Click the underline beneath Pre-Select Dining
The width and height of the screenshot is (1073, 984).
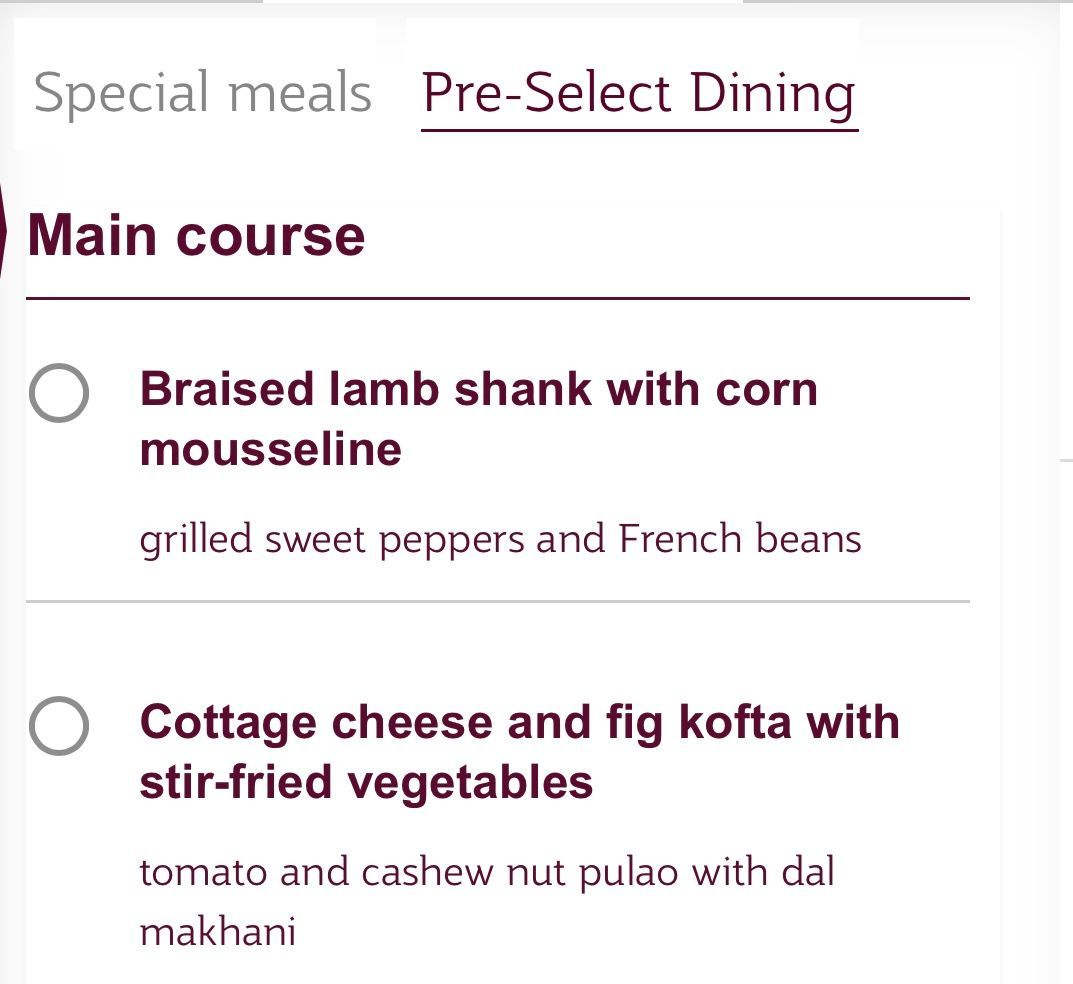640,129
